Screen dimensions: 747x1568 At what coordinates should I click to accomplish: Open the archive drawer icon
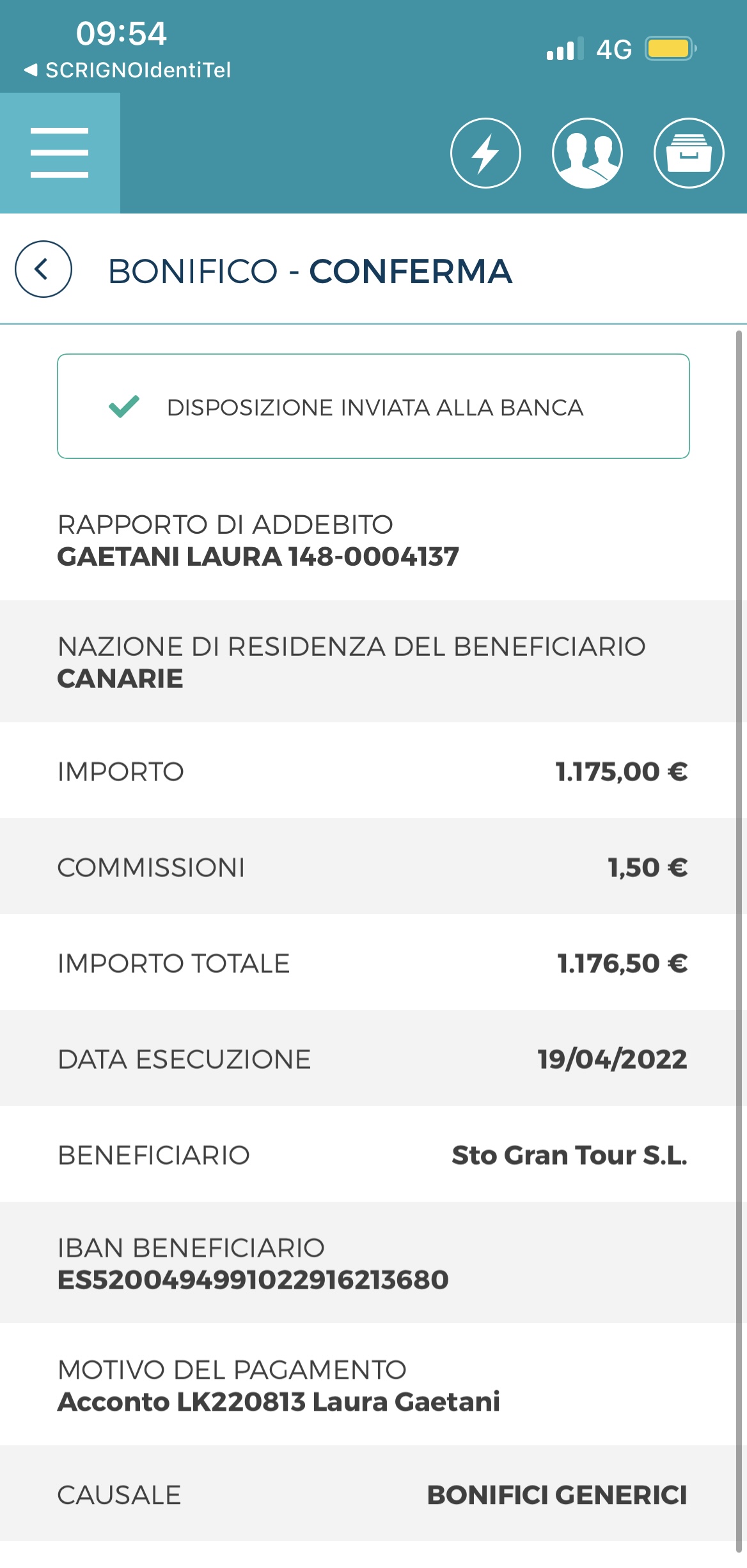coord(689,153)
